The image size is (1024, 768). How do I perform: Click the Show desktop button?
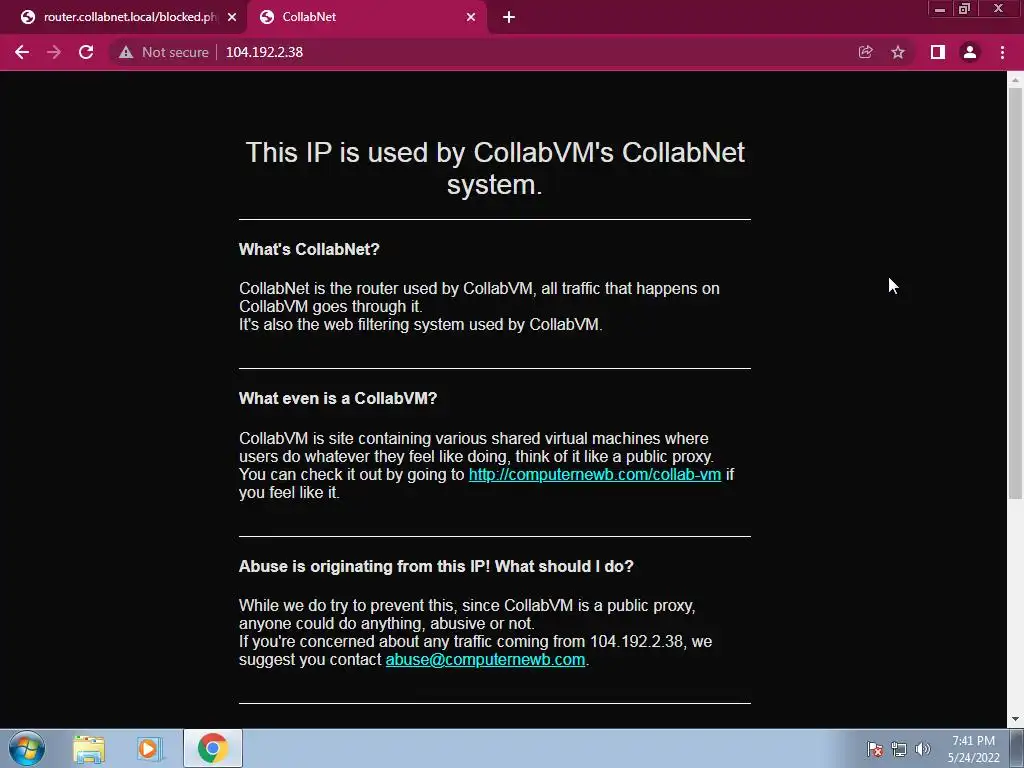1017,748
